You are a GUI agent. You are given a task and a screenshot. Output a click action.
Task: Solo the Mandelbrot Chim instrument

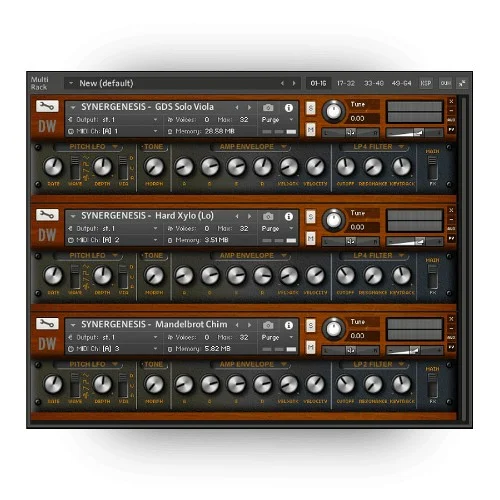point(311,326)
